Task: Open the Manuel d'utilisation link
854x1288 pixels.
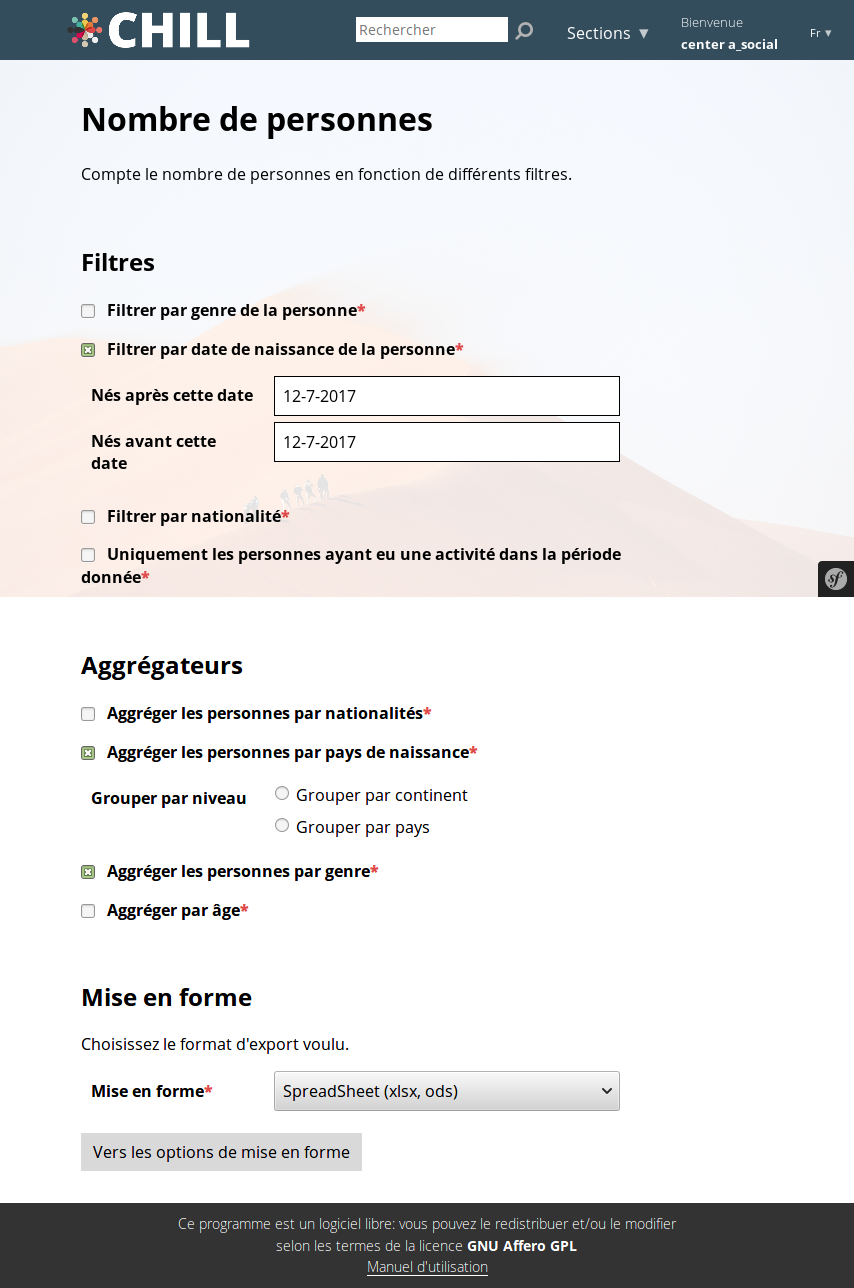Action: coord(427,1267)
